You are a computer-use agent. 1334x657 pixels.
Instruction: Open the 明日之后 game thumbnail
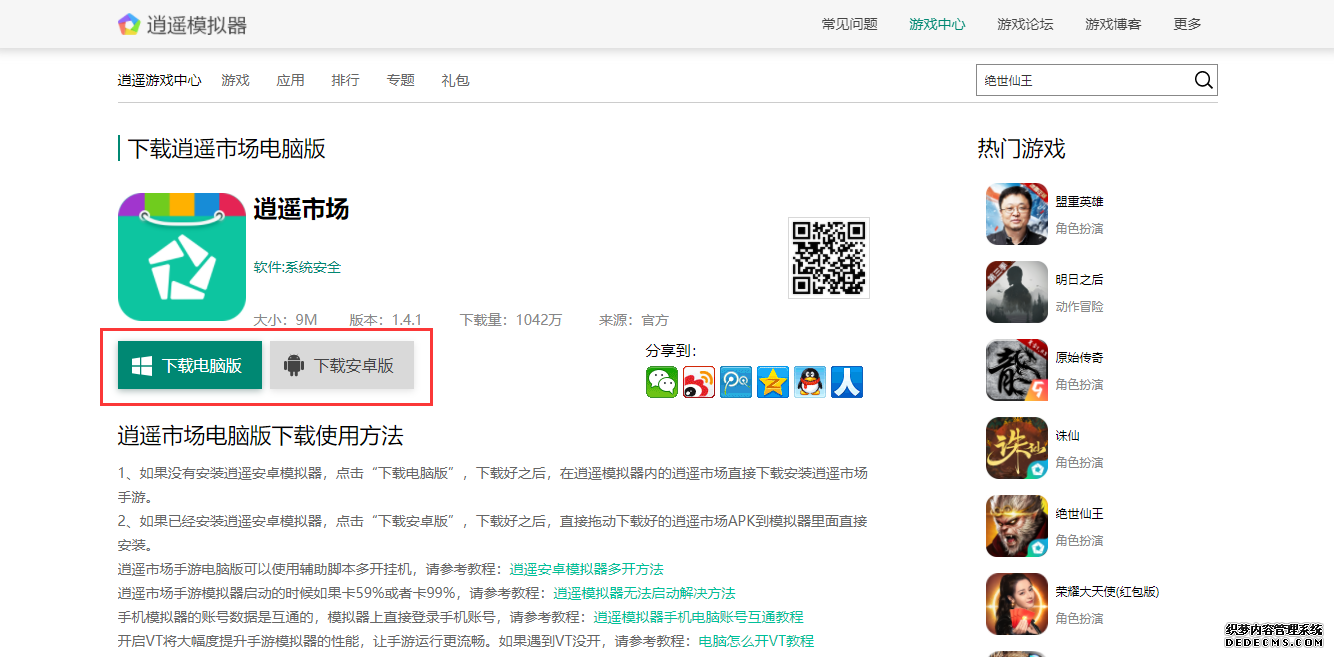click(x=1016, y=292)
